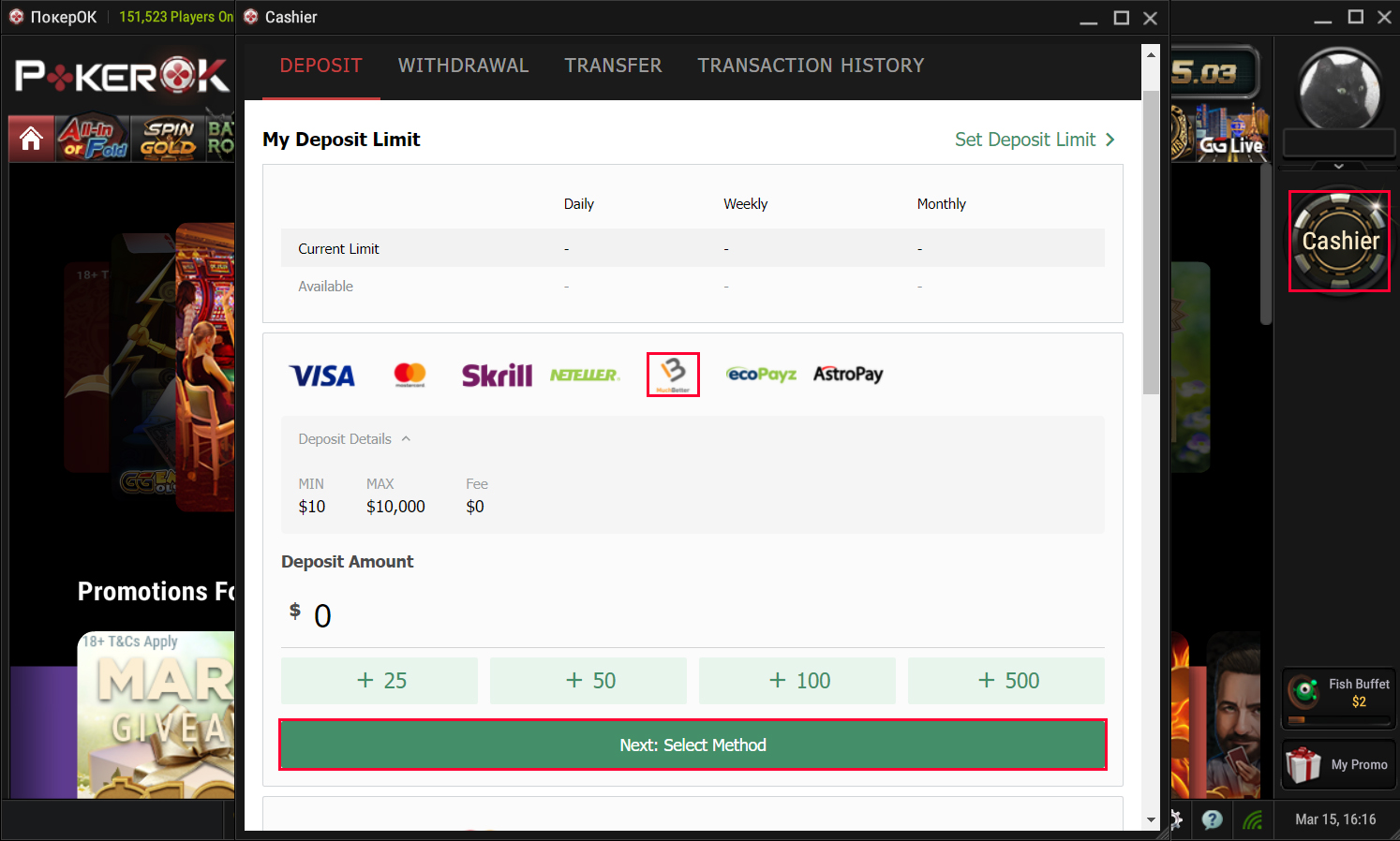Viewport: 1400px width, 841px height.
Task: Choose the Mastercard payment option
Action: [410, 375]
